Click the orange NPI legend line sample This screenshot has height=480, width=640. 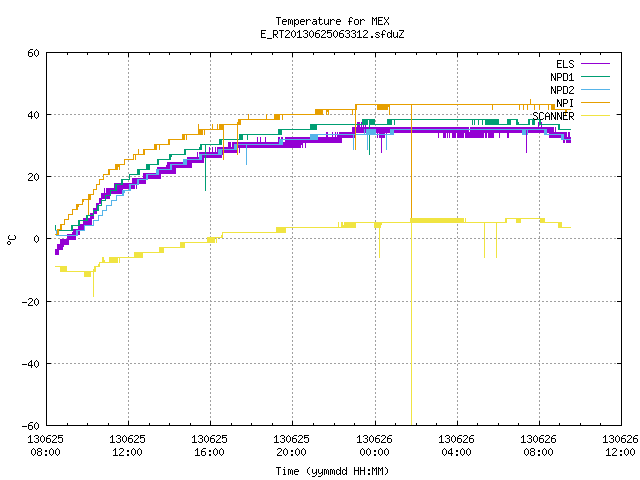(x=596, y=103)
